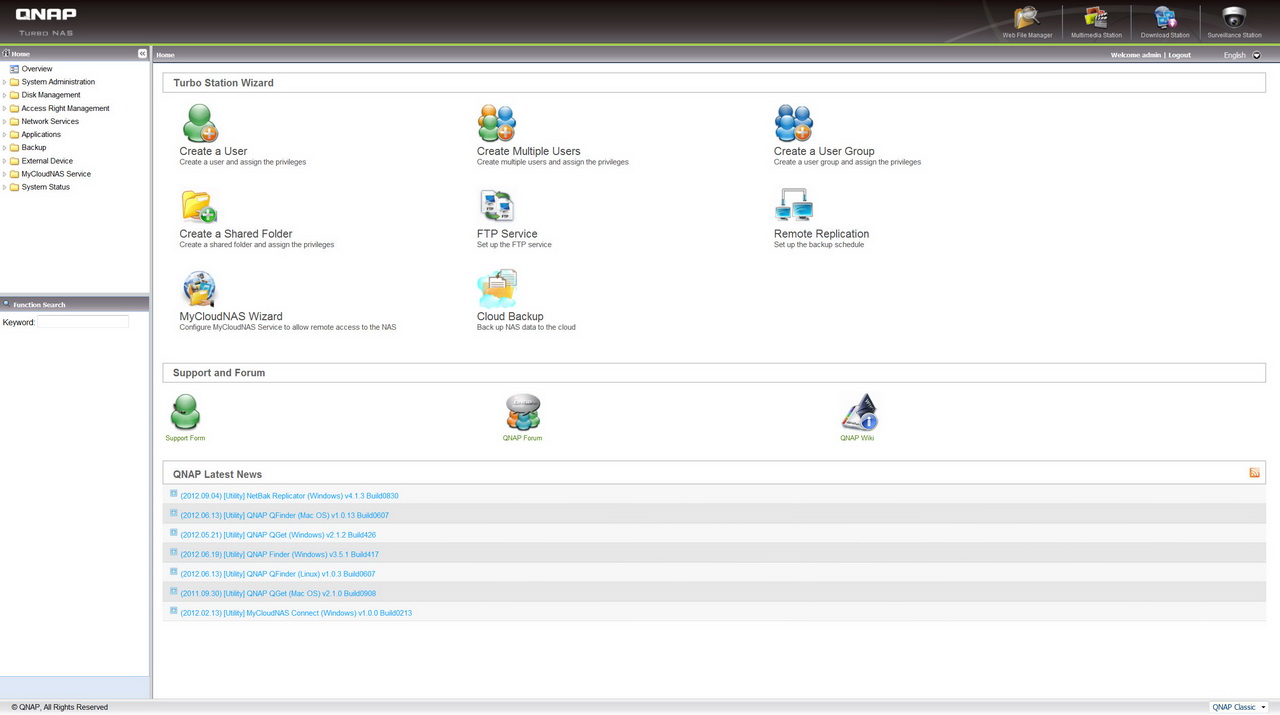Click the Function Search panel header

click(x=74, y=304)
